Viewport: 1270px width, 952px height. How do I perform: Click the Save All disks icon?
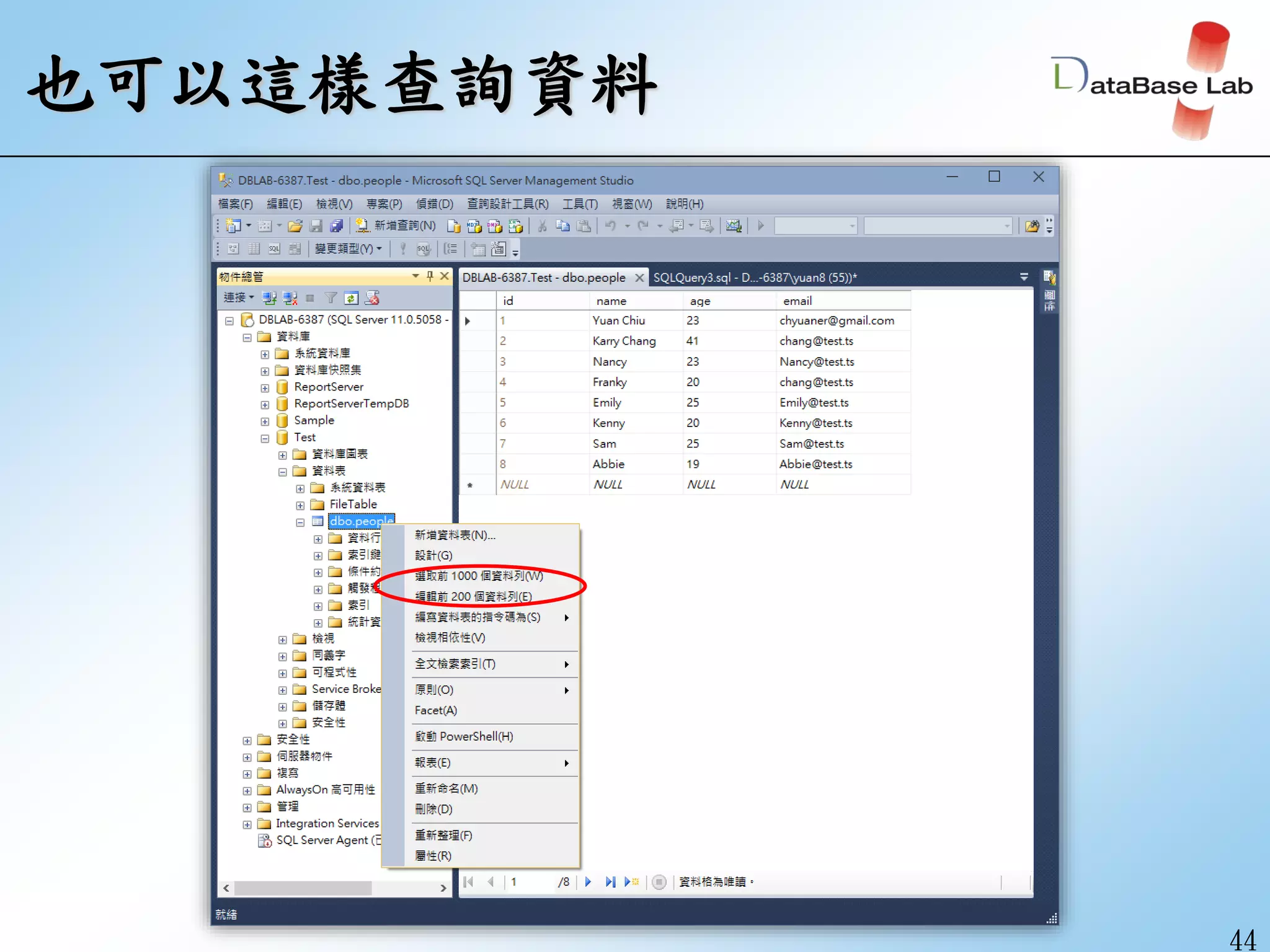(x=337, y=226)
